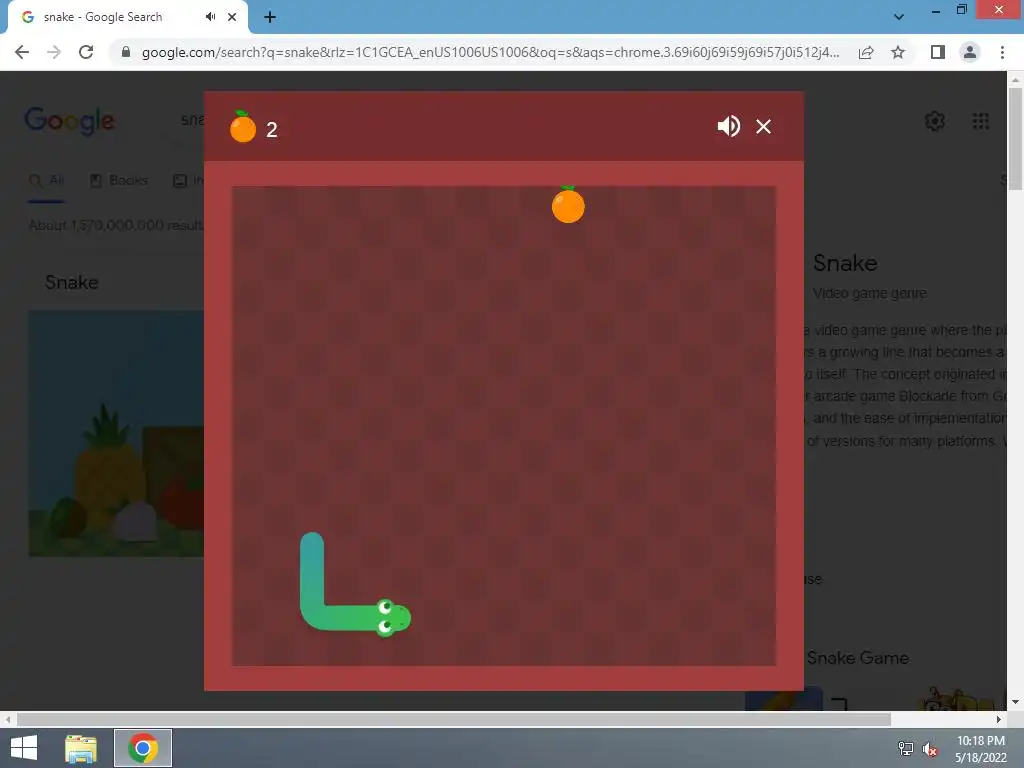Click Video game genre subtitle
The width and height of the screenshot is (1024, 768).
point(870,294)
